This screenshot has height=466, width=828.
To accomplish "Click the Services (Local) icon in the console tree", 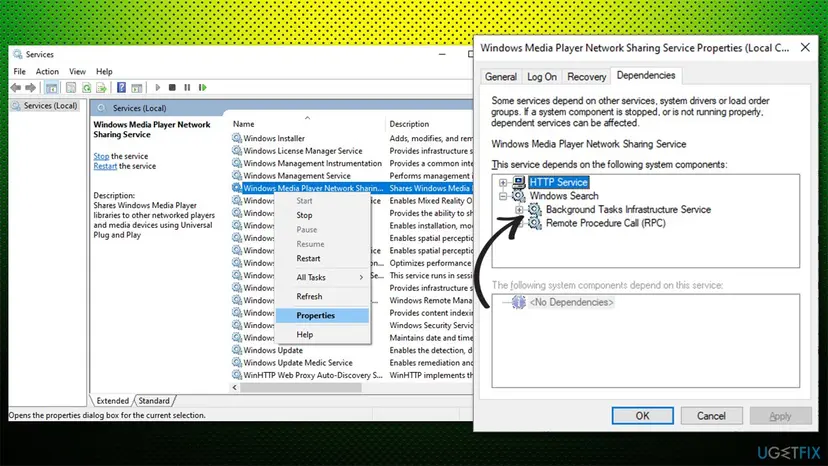I will [x=16, y=106].
